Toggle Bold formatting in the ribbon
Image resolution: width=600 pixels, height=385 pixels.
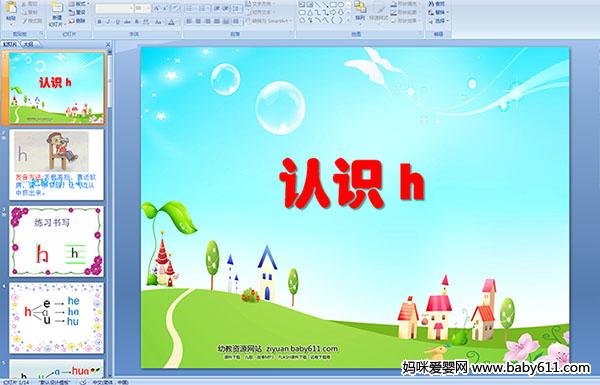pos(99,22)
